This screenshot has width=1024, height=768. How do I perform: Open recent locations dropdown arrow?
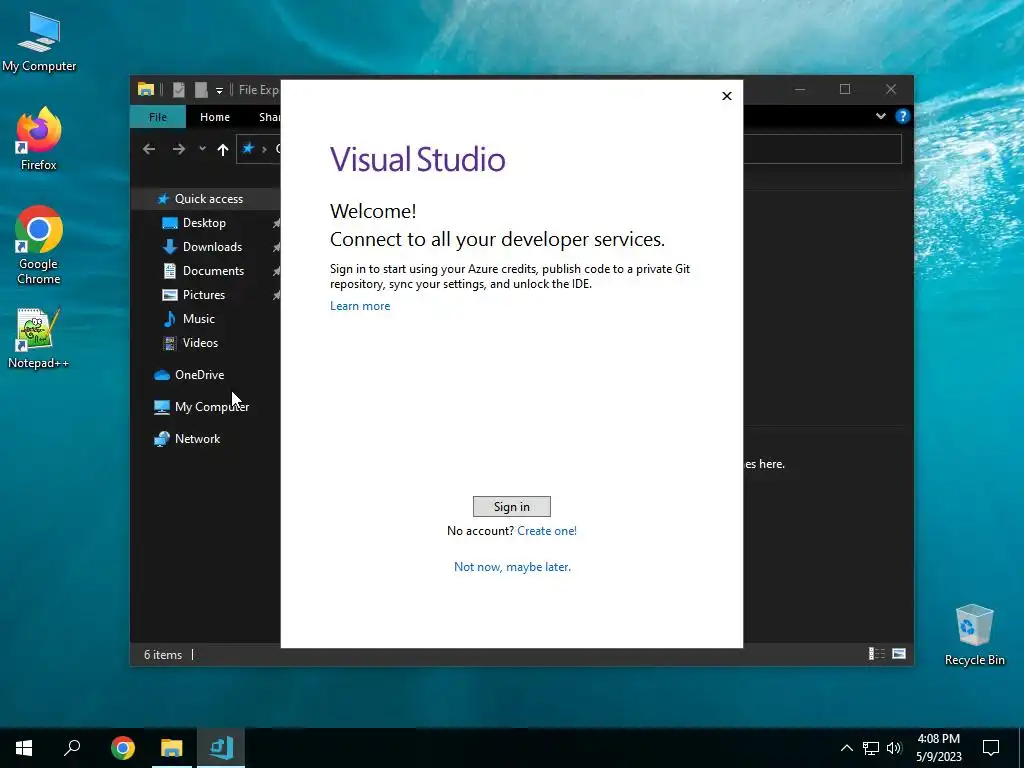click(202, 149)
